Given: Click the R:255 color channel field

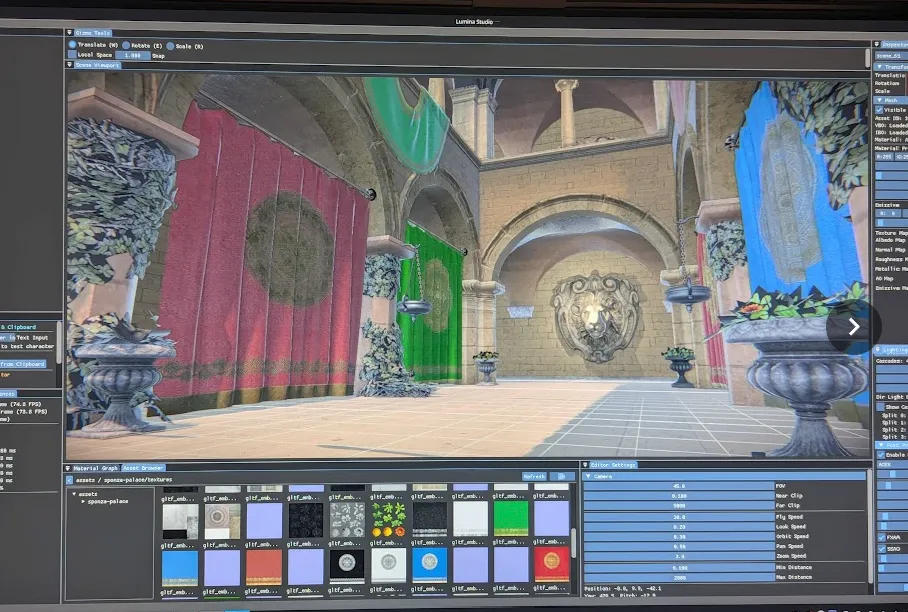Looking at the screenshot, I should click(x=884, y=156).
